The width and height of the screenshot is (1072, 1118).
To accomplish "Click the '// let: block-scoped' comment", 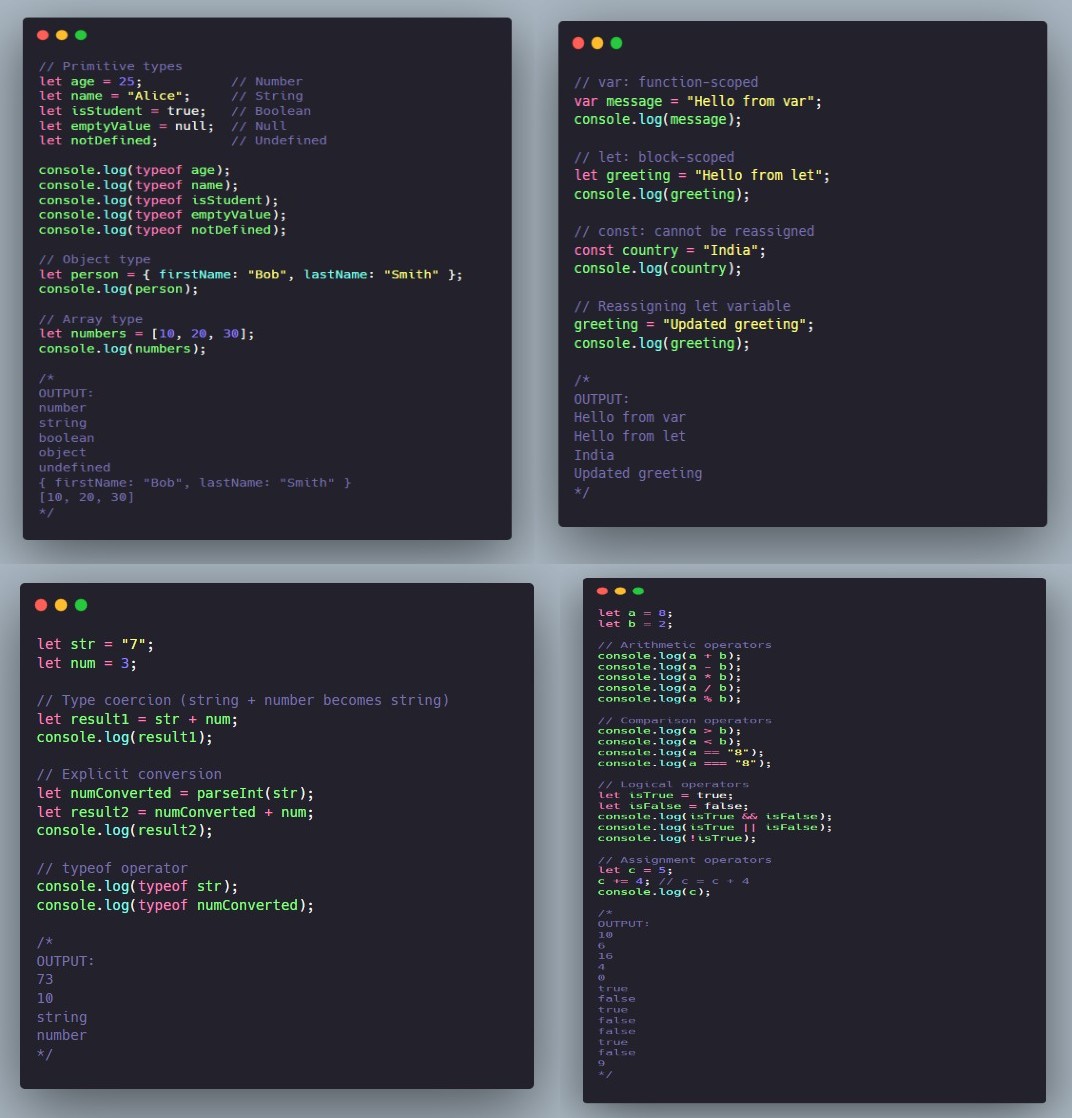I will pos(654,158).
